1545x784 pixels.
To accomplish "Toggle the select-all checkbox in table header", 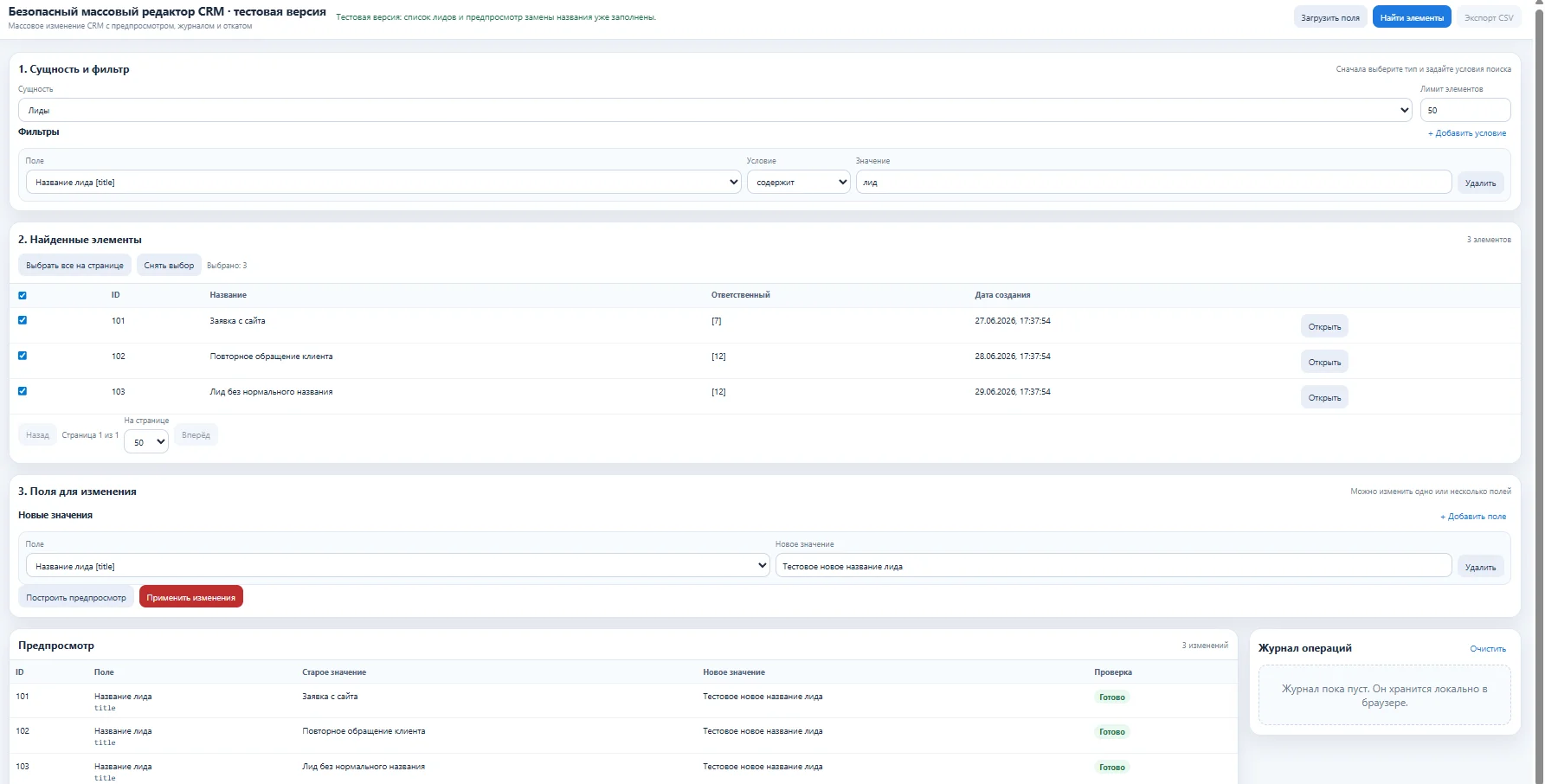I will (x=23, y=295).
